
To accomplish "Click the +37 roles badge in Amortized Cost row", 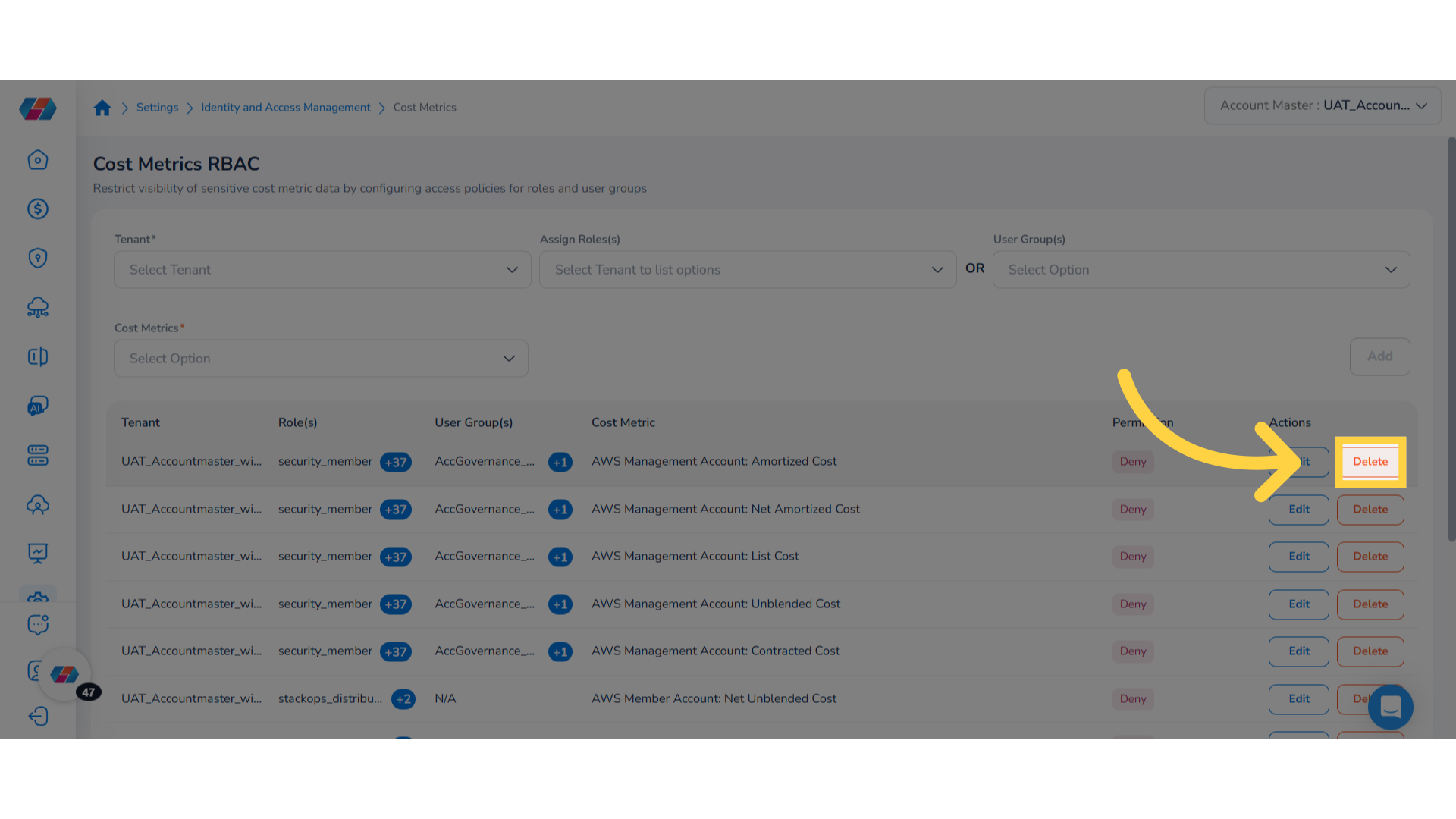I will pyautogui.click(x=396, y=463).
